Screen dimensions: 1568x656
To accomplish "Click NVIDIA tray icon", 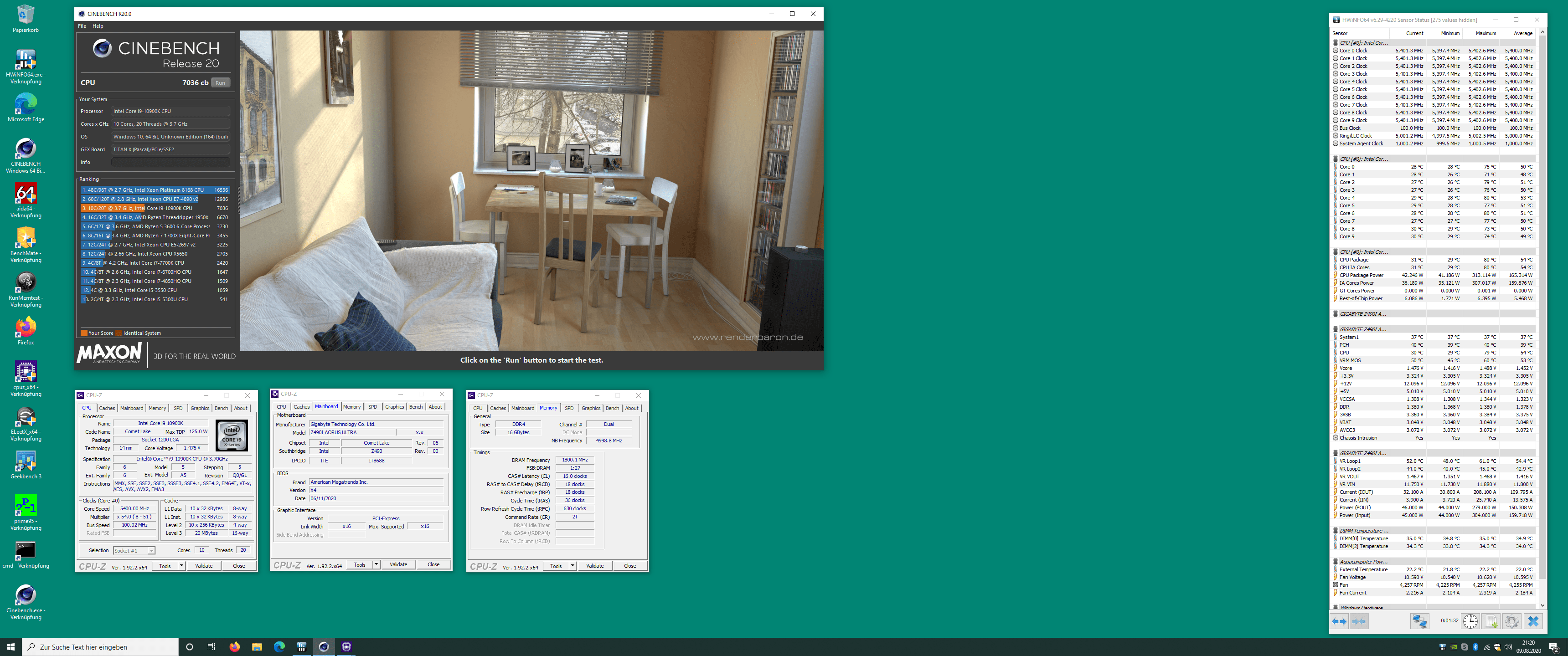I will 1454,647.
